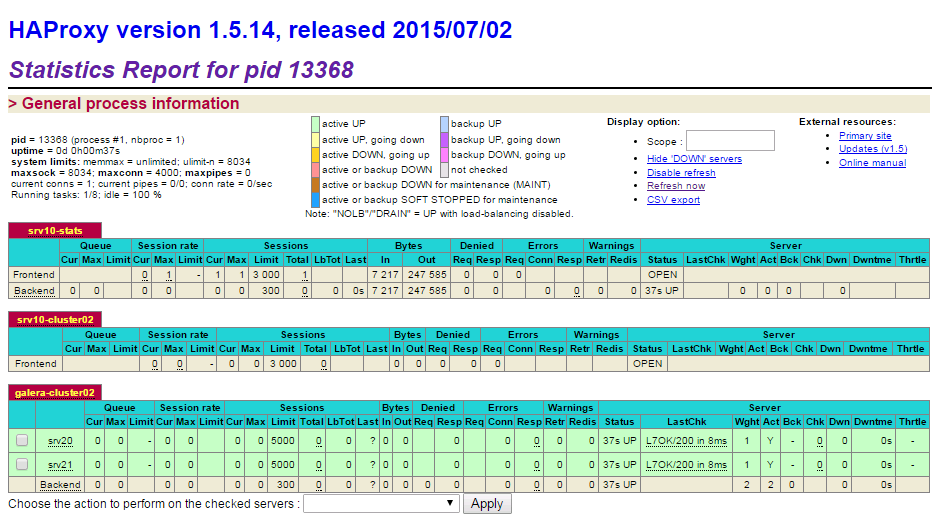The image size is (934, 519).
Task: Click the srv10-cluster02 Frontend session limit 3 000
Action: click(283, 363)
